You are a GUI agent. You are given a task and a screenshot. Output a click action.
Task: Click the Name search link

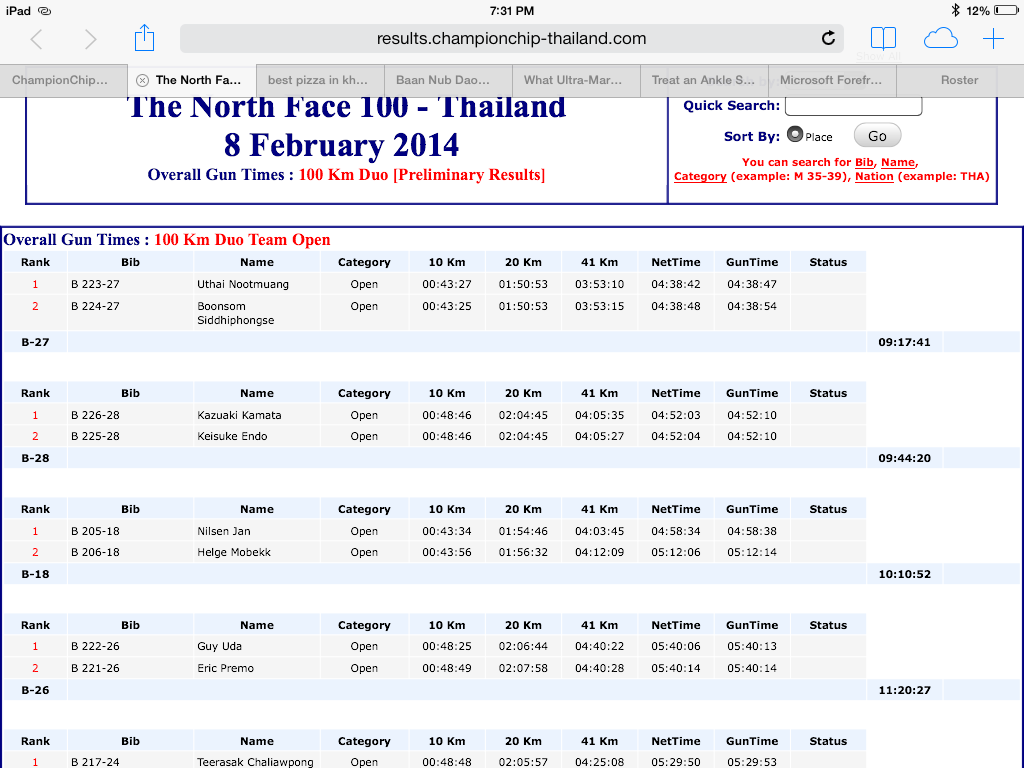pos(898,163)
